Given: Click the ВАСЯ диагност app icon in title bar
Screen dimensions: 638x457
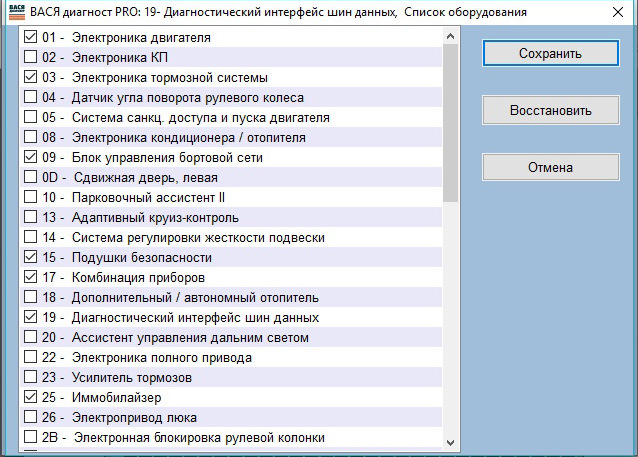Looking at the screenshot, I should click(17, 12).
